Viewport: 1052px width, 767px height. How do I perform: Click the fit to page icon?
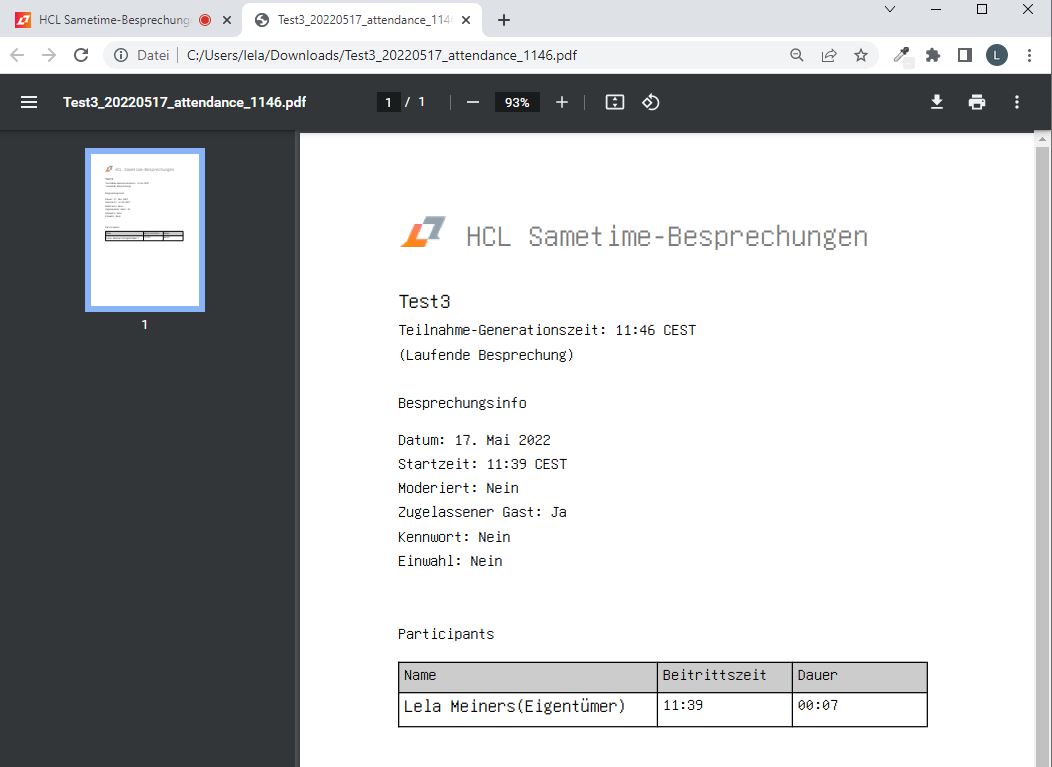(x=615, y=102)
